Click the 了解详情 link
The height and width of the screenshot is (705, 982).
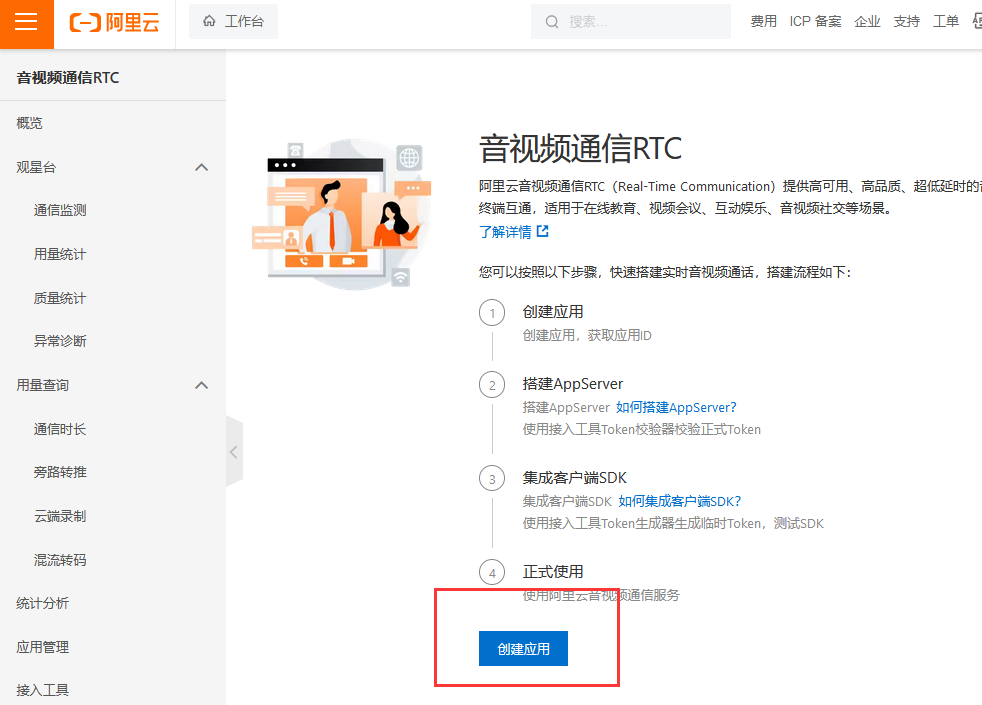coord(505,232)
